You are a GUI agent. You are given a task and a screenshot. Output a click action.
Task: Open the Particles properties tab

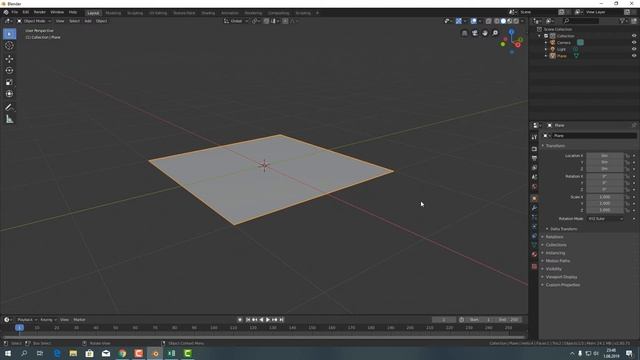pyautogui.click(x=534, y=217)
